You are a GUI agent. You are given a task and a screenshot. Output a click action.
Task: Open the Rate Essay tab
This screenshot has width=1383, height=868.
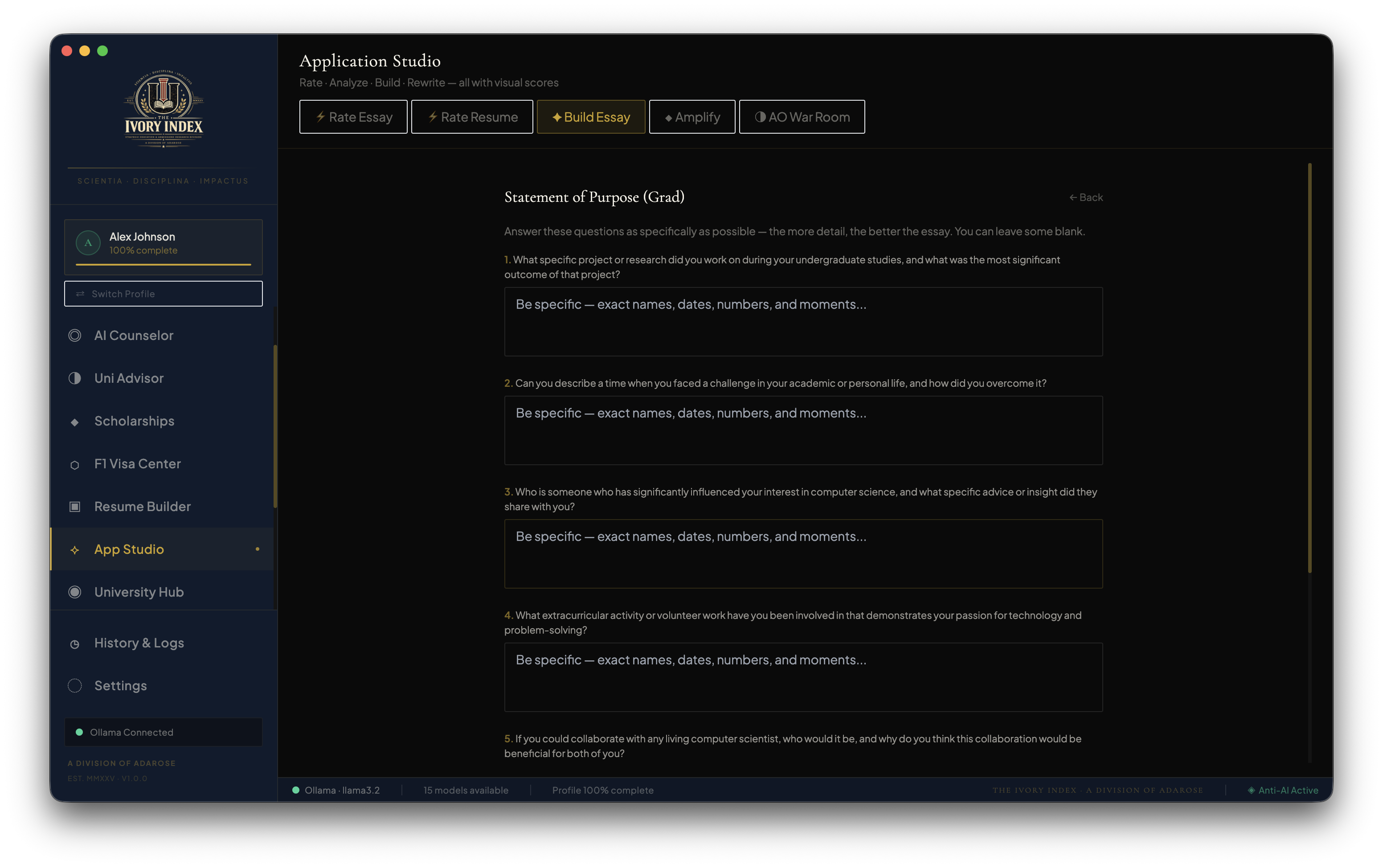353,117
